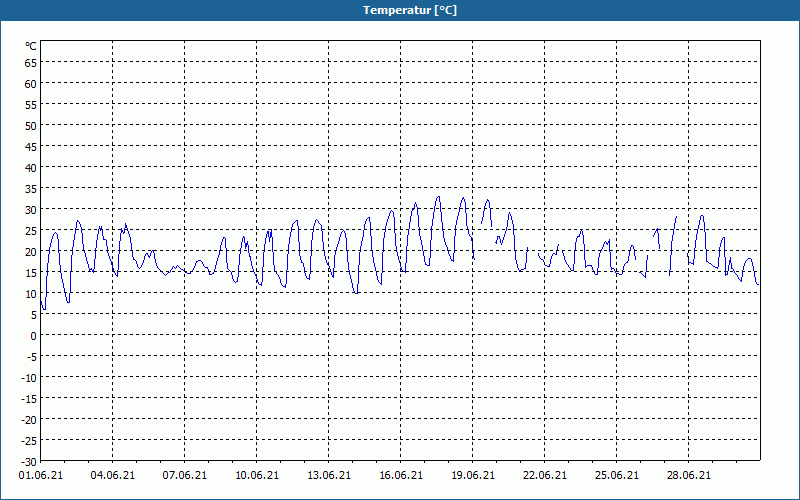800x500 pixels.
Task: Select the -10 y-axis value
Action: pyautogui.click(x=29, y=378)
